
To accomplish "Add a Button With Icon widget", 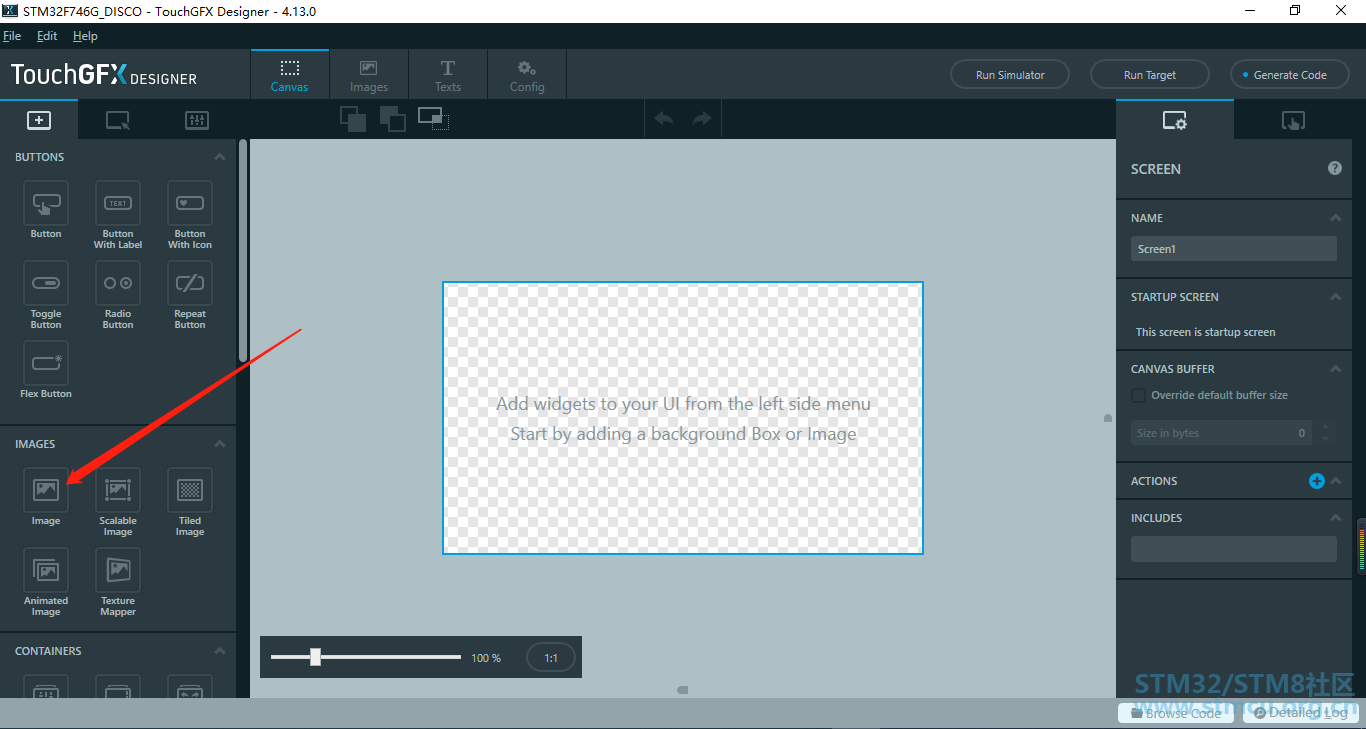I will (x=190, y=203).
